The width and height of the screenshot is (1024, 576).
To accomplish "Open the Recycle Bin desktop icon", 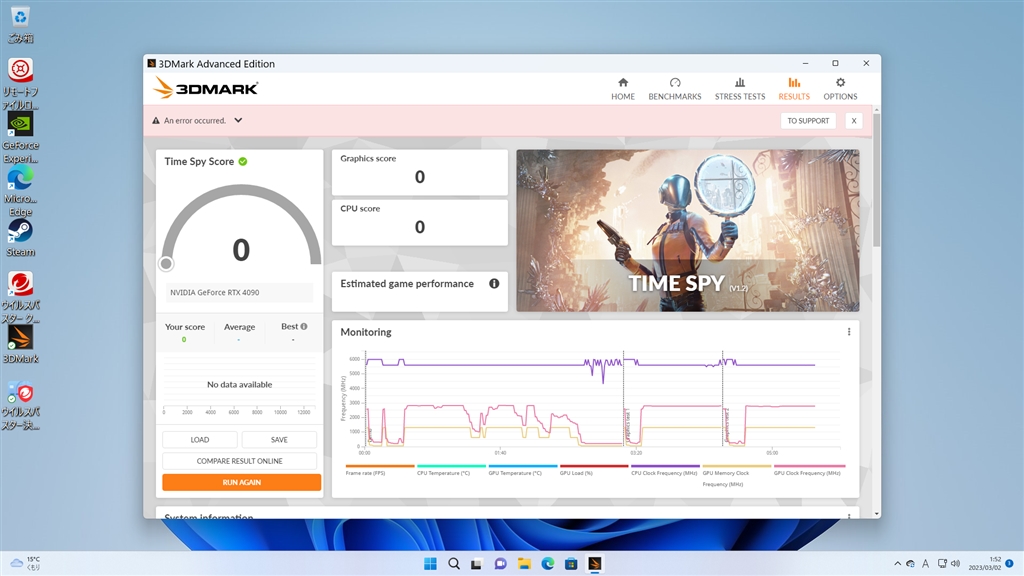I will pyautogui.click(x=20, y=24).
